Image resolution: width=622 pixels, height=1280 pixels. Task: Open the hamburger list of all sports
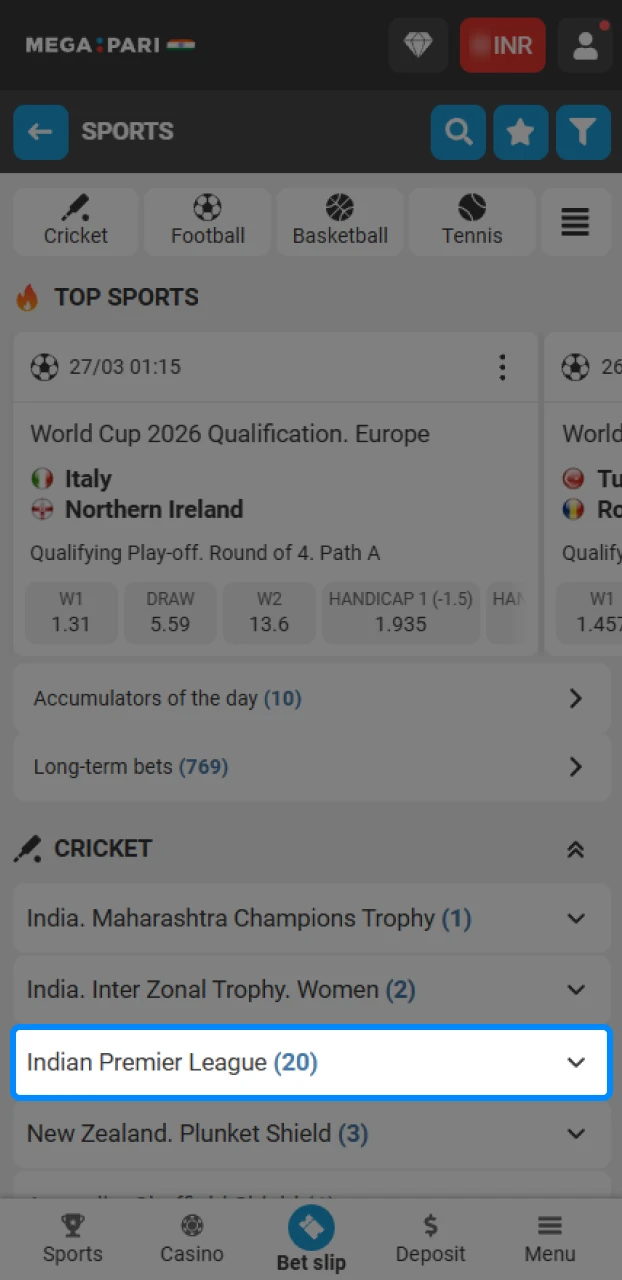click(576, 222)
